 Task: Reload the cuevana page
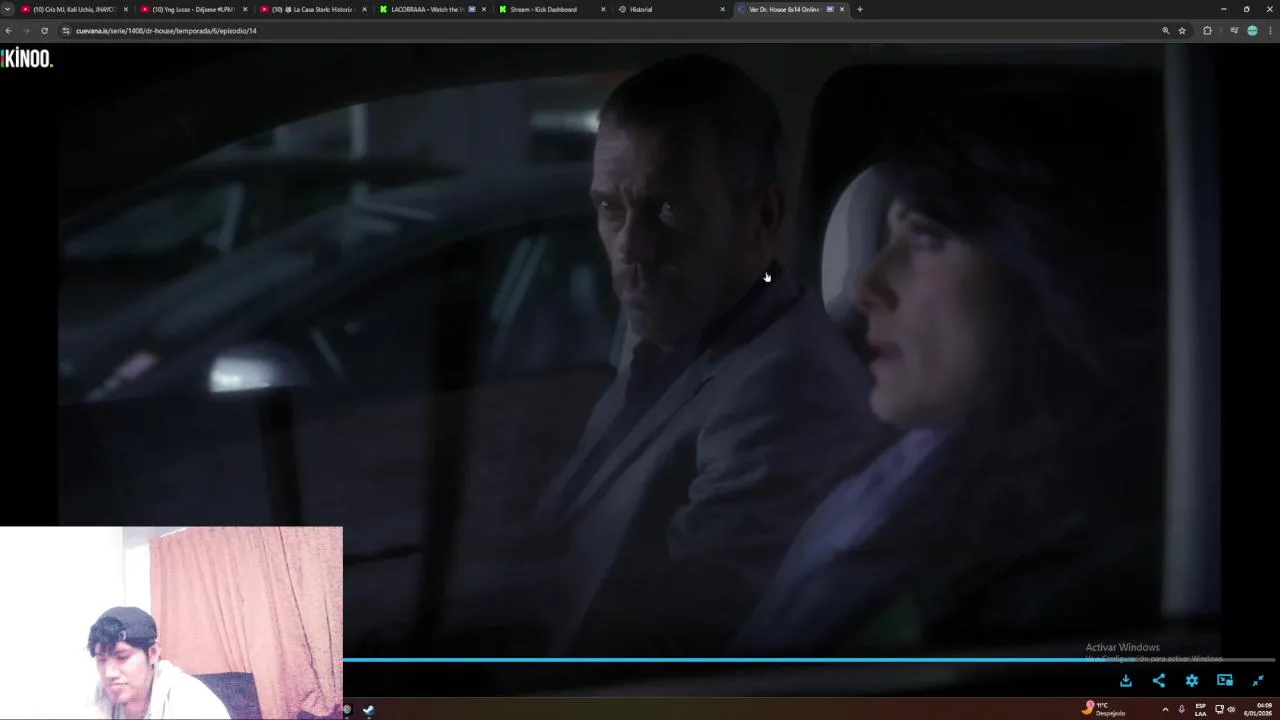tap(44, 31)
